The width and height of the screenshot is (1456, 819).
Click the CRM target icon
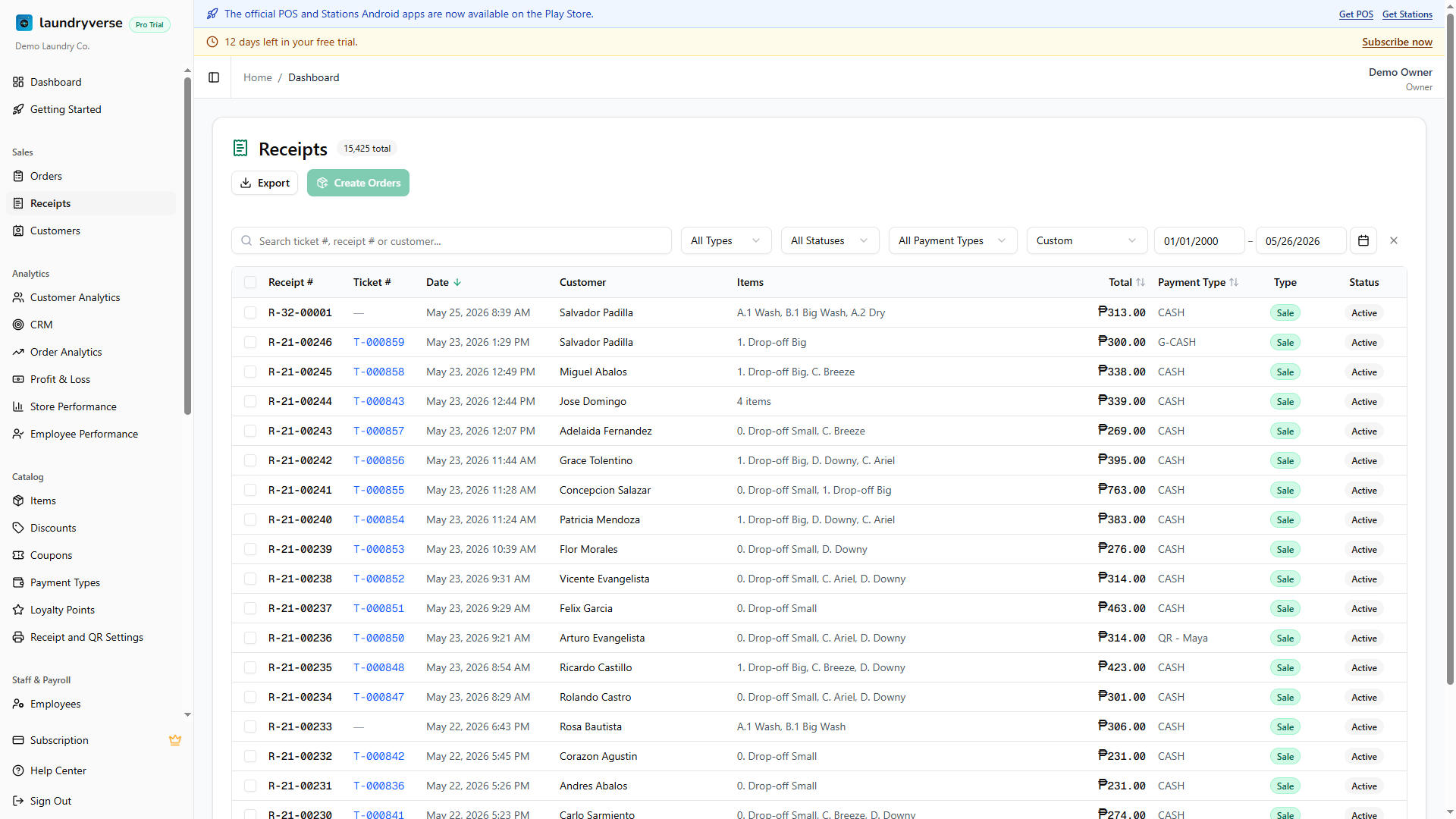(x=18, y=325)
